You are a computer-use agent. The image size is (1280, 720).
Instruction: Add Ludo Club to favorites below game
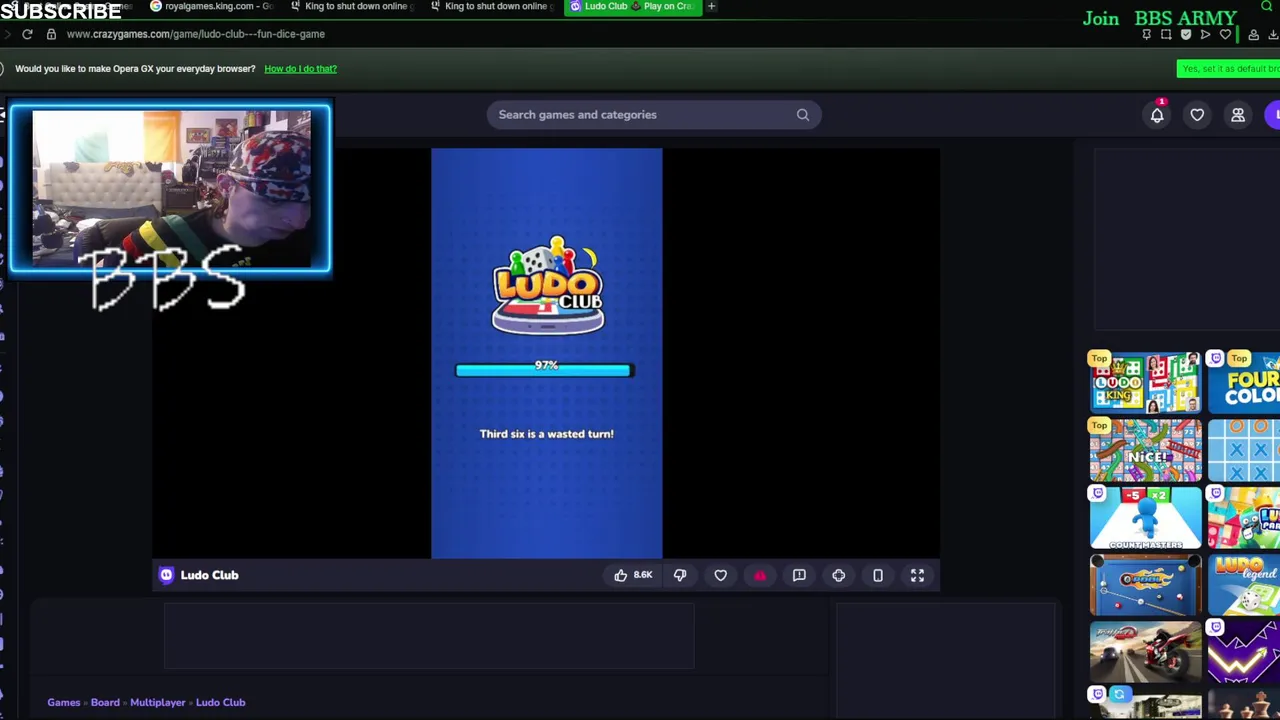pyautogui.click(x=720, y=575)
